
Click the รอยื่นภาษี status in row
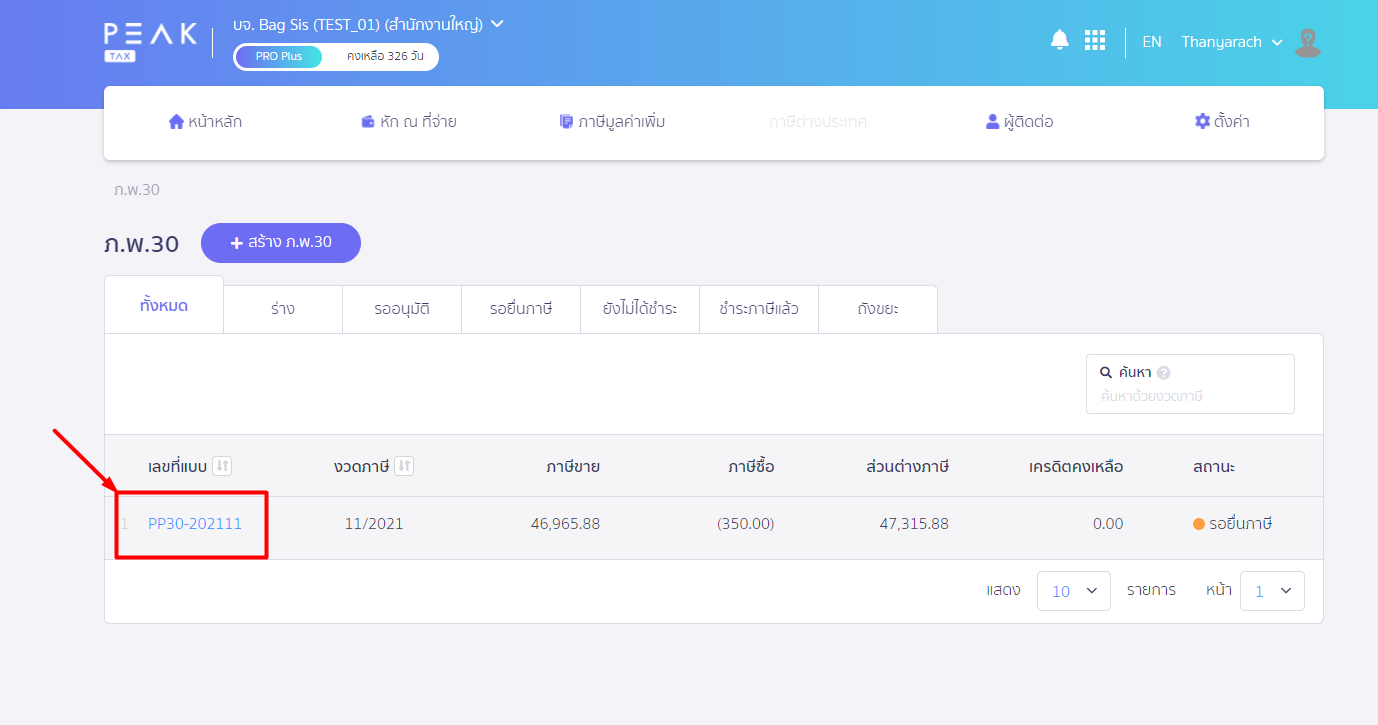point(1233,523)
